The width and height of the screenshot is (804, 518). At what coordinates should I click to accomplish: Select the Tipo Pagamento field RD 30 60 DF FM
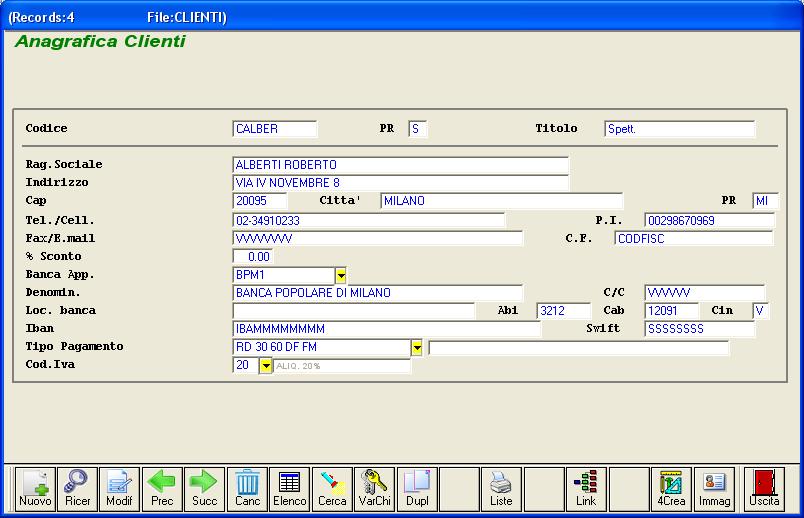321,347
